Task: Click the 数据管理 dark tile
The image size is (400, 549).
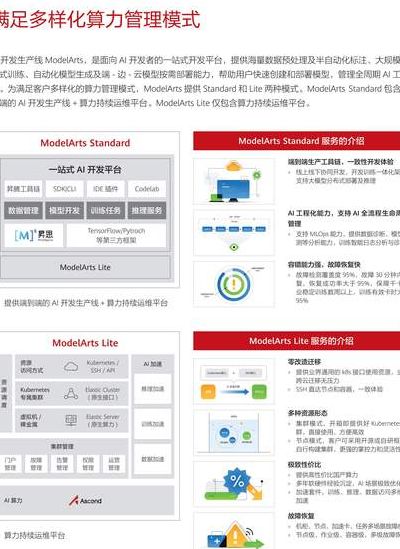Action: coord(23,210)
